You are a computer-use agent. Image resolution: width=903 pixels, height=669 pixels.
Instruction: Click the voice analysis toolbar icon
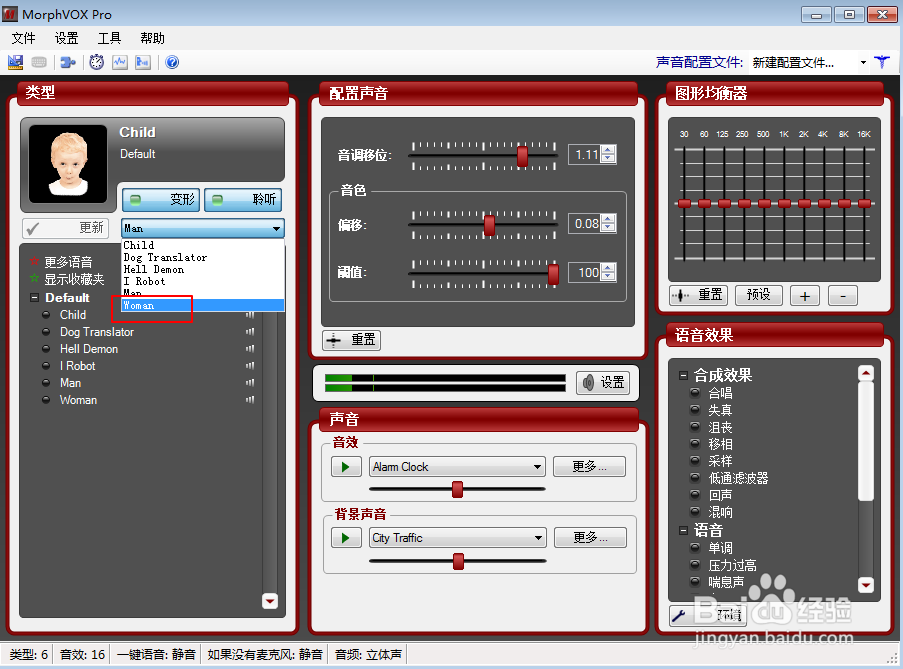[x=142, y=62]
